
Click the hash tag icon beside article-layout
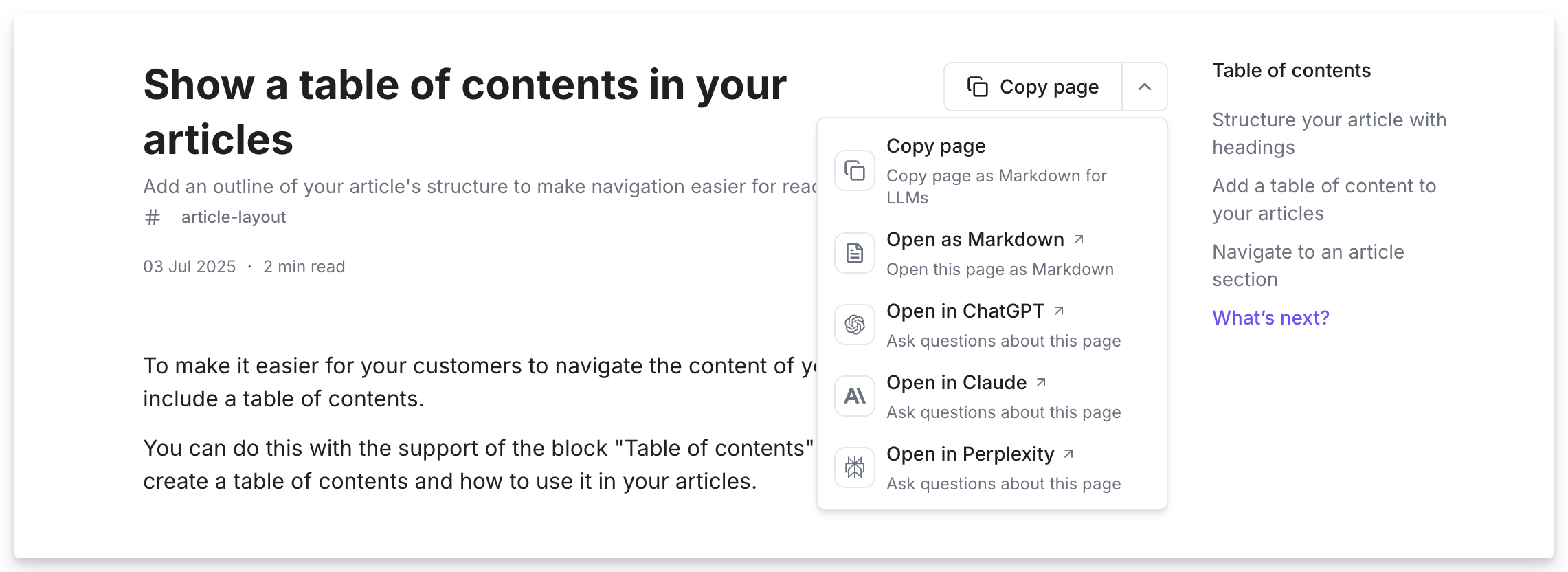point(153,218)
